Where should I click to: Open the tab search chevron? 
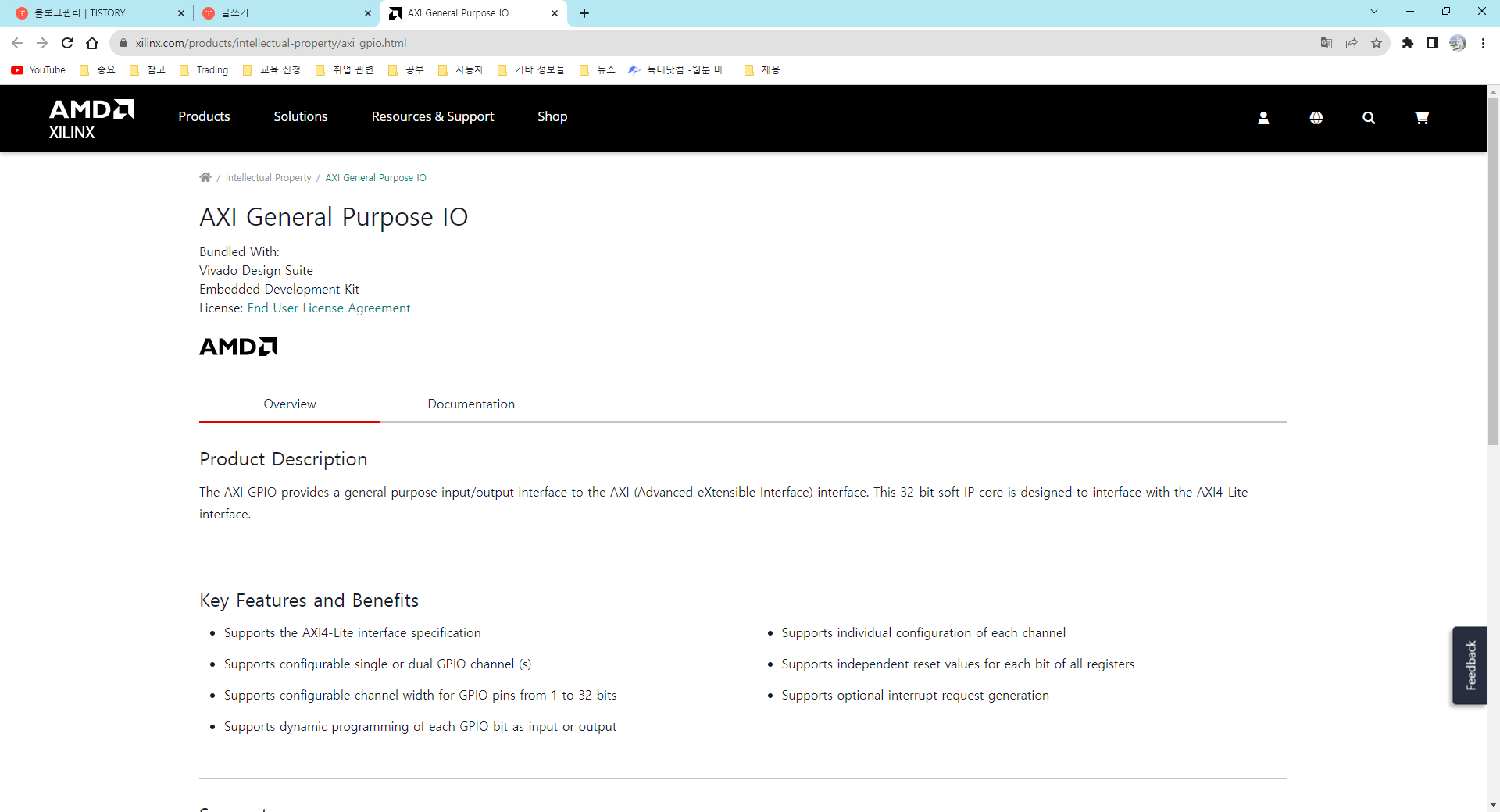[x=1374, y=12]
